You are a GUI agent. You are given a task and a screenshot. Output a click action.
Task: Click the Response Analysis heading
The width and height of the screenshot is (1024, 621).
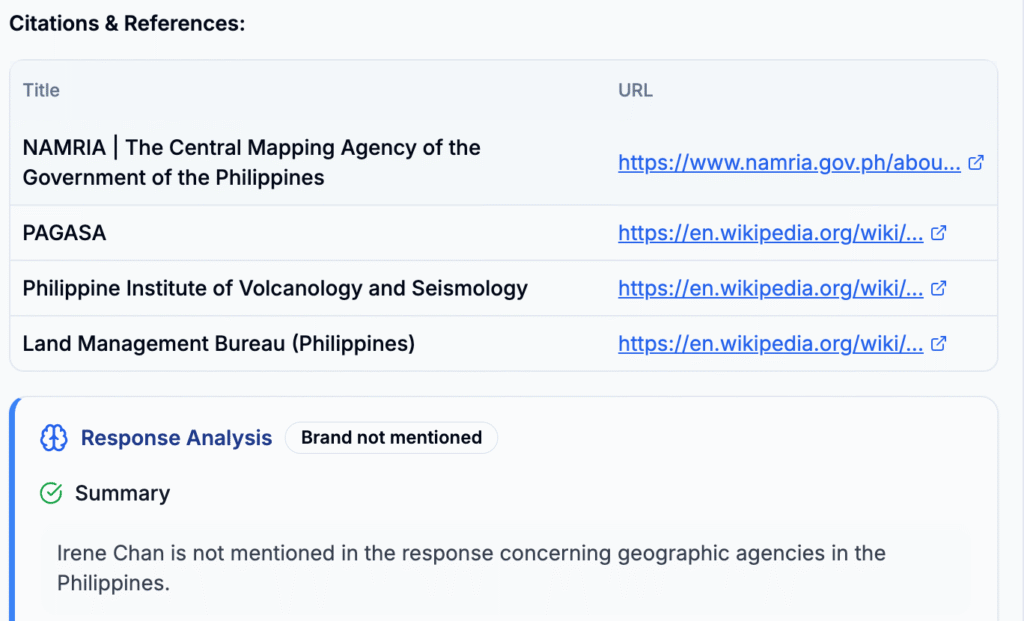(176, 437)
